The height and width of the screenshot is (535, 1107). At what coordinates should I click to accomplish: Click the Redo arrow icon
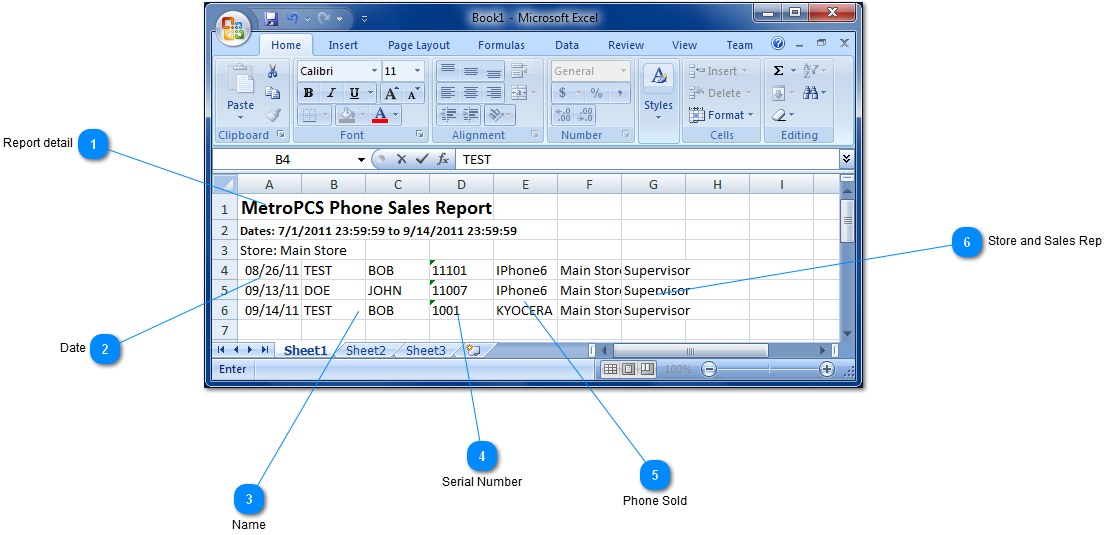point(324,18)
